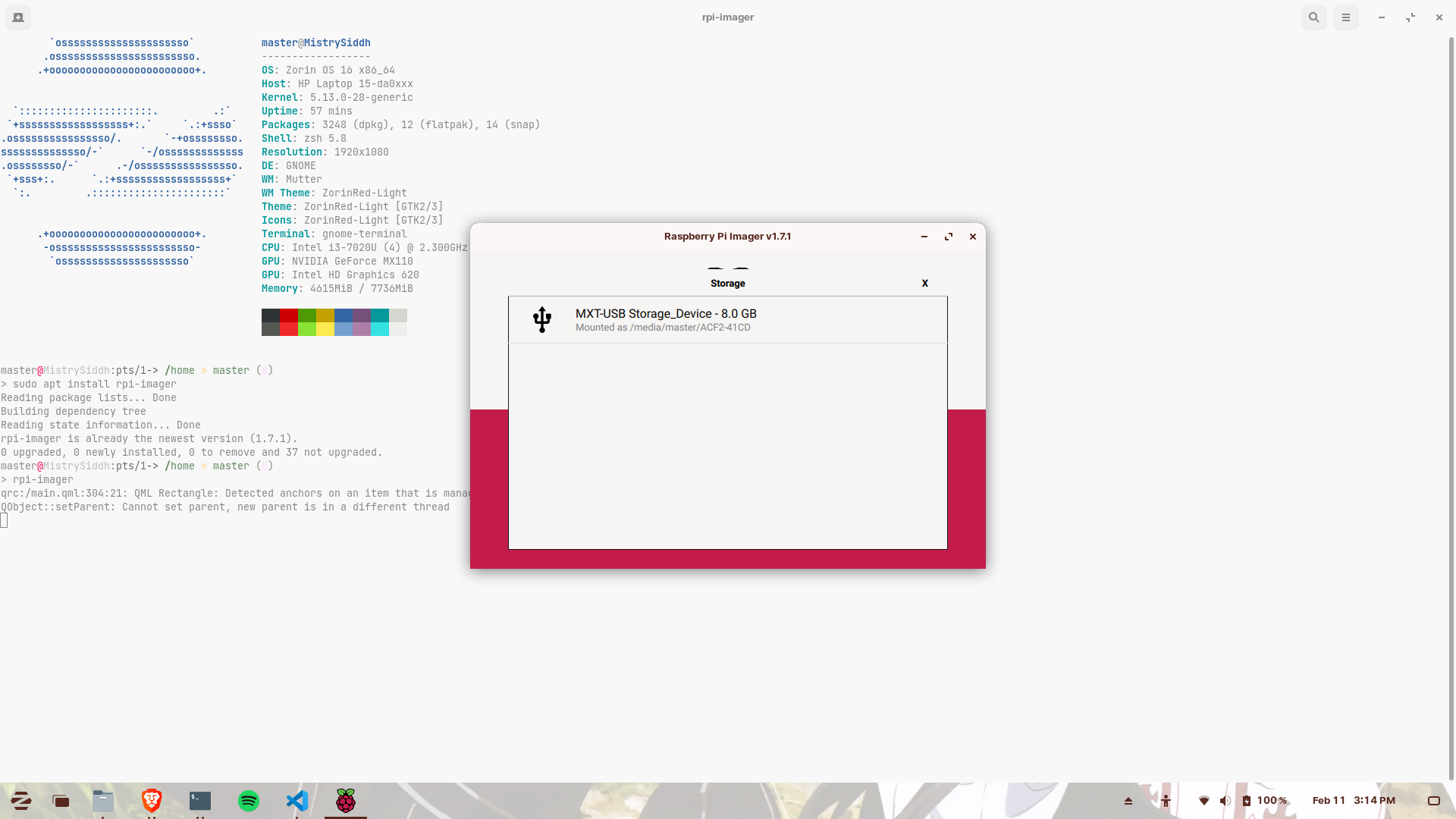The image size is (1456, 819).
Task: Open the terminal search tool
Action: [x=1314, y=17]
